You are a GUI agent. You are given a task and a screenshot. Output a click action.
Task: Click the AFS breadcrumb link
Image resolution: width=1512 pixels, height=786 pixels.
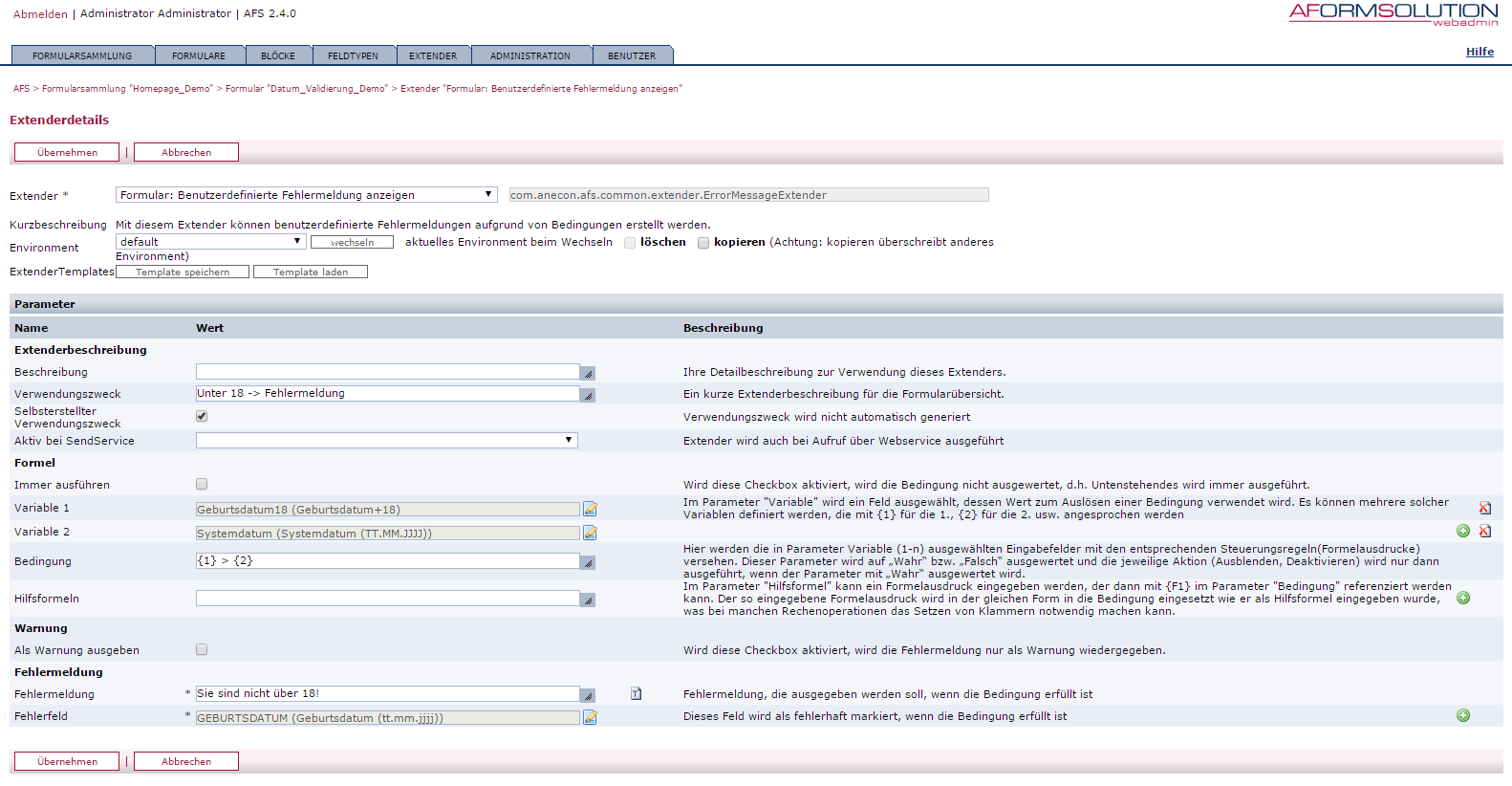21,88
